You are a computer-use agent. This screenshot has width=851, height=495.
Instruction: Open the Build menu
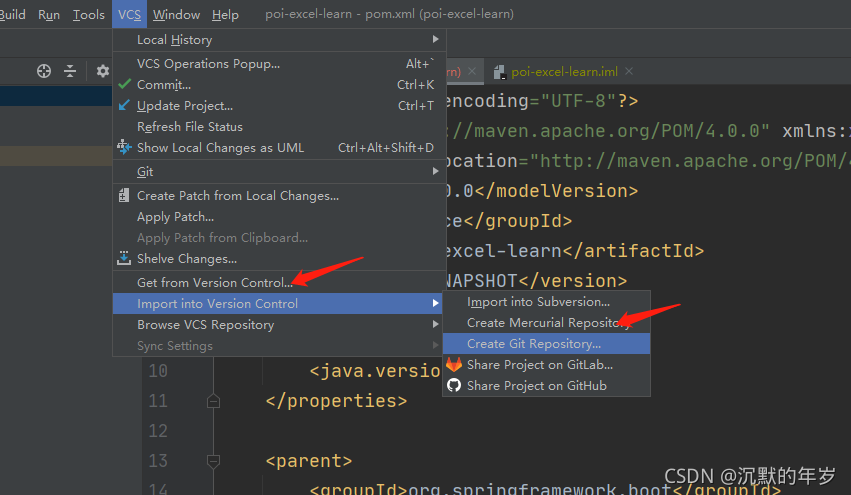(x=12, y=15)
